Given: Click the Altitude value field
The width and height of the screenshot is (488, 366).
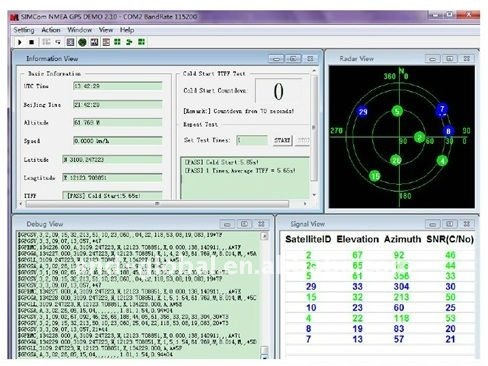Looking at the screenshot, I should point(118,123).
